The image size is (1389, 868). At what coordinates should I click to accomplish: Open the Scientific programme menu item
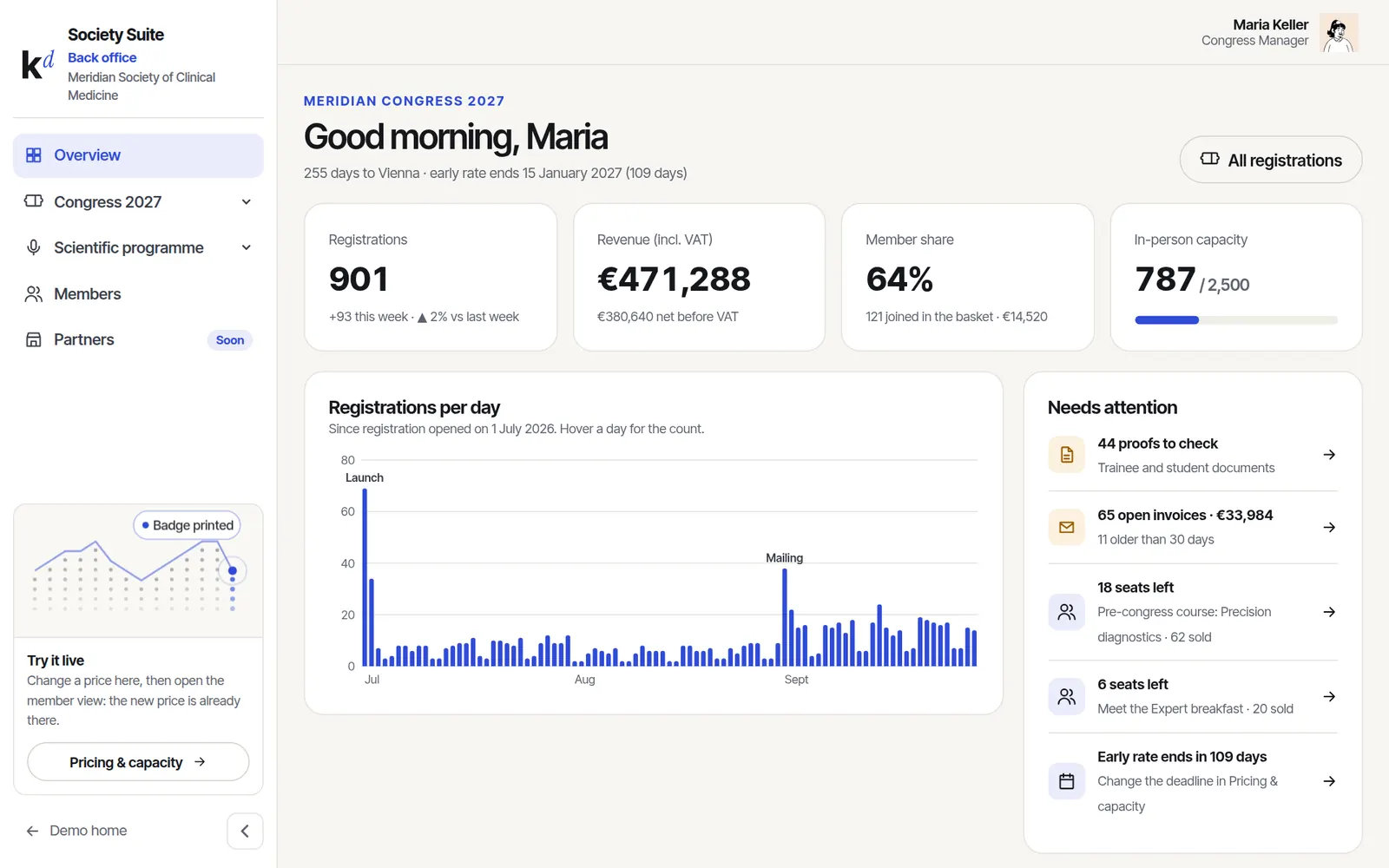138,247
